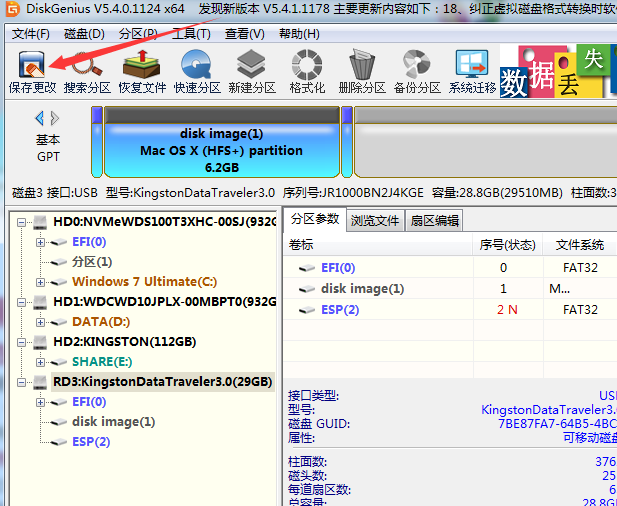Expand the DATA(D:) tree node

(40, 322)
